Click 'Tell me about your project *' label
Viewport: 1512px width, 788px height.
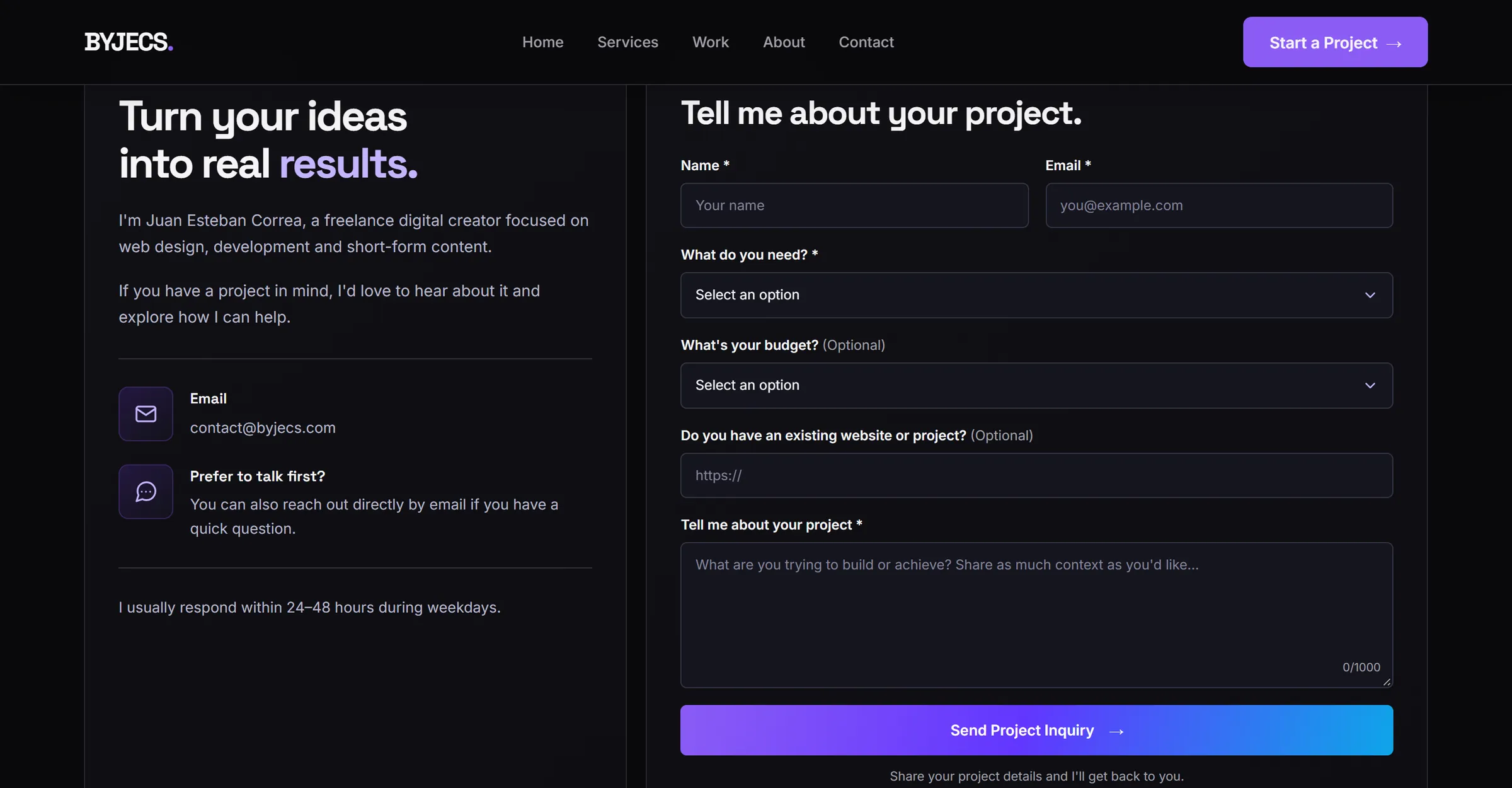pos(771,524)
